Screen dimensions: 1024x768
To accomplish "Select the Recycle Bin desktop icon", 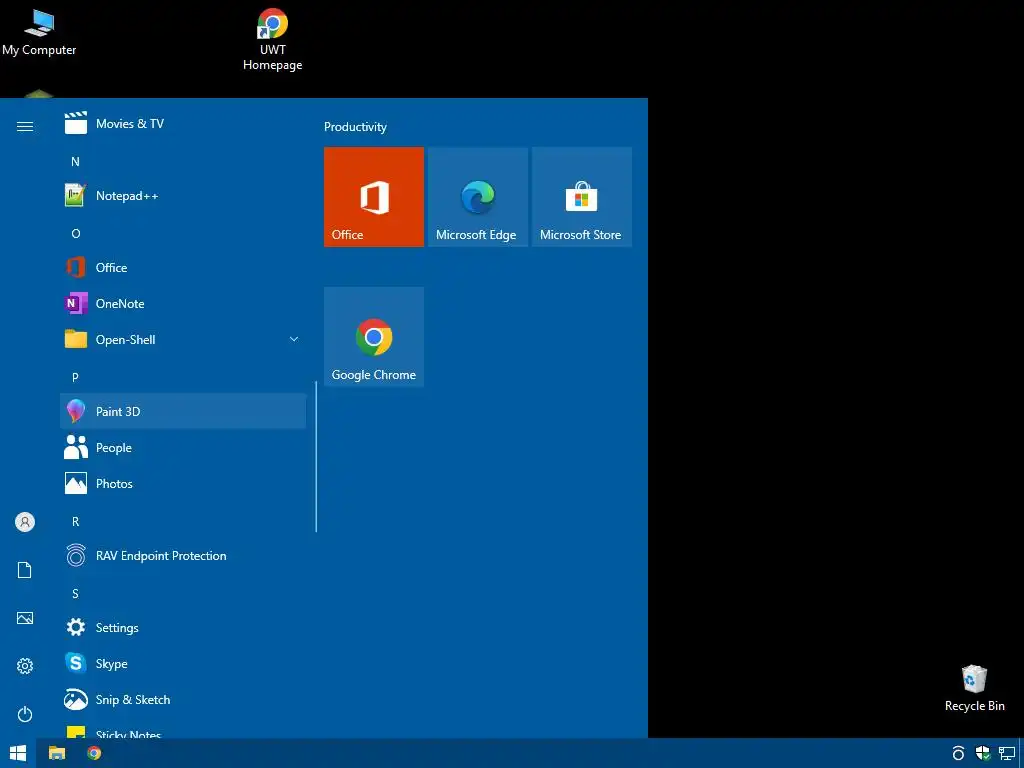I will tap(974, 688).
